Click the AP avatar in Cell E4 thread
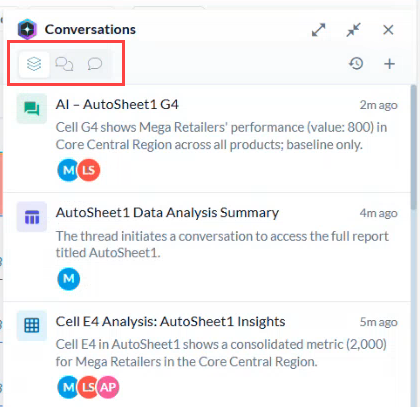420x407 pixels. click(x=108, y=387)
